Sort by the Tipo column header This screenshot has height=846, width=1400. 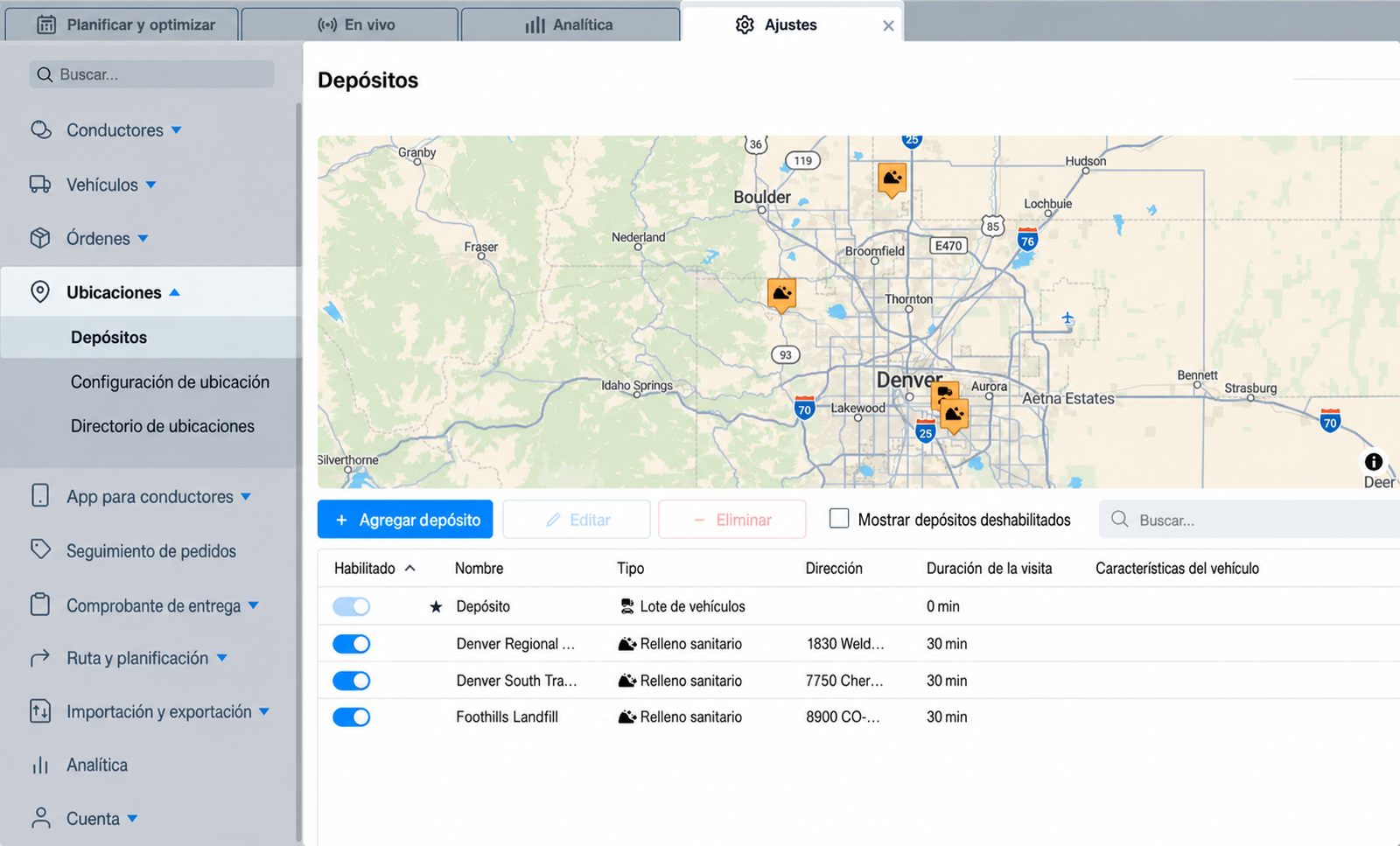click(x=630, y=569)
